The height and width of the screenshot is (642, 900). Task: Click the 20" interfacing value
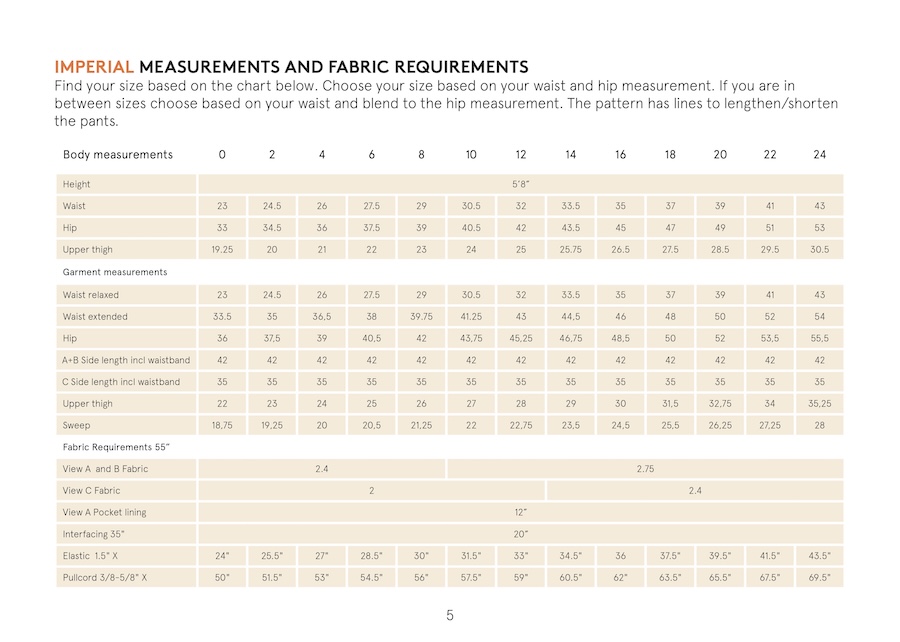point(520,535)
